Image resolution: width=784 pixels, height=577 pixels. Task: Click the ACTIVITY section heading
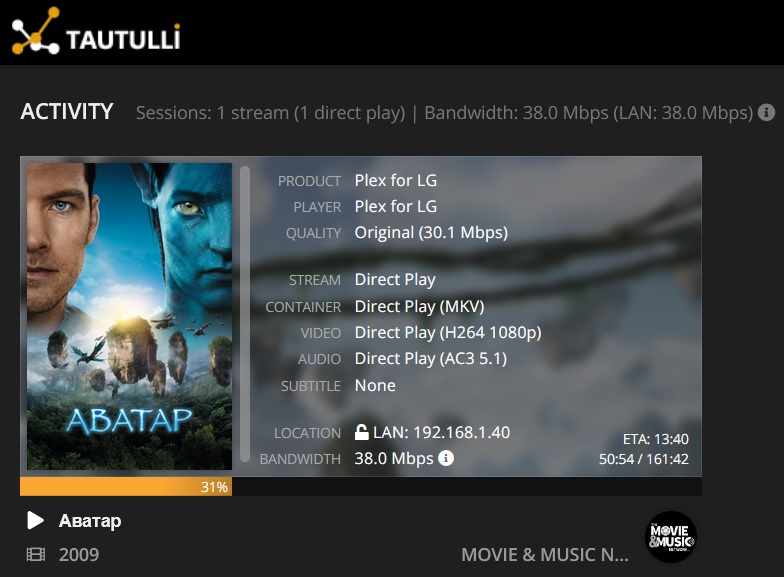(x=67, y=112)
